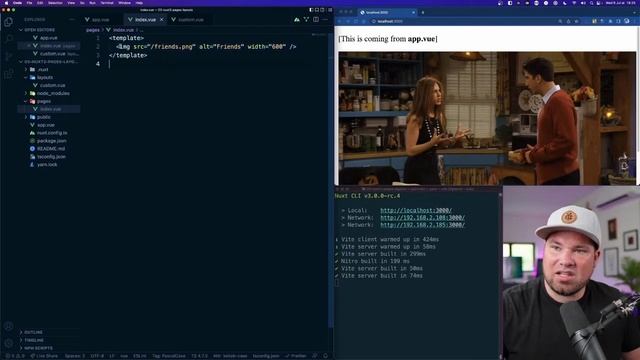Click the pages breadcrumb above the editor

[x=93, y=30]
